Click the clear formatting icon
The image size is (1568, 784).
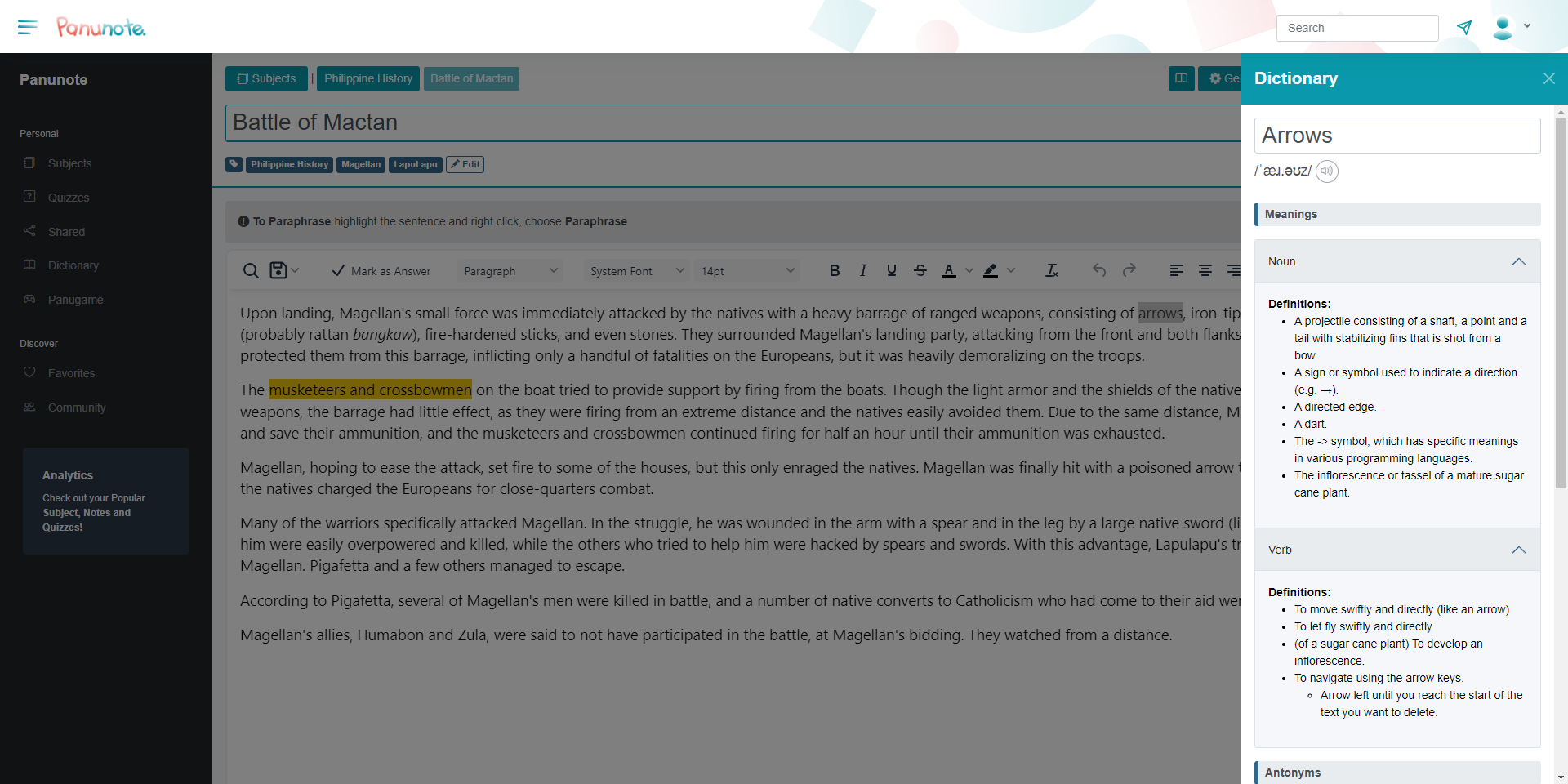tap(1052, 270)
